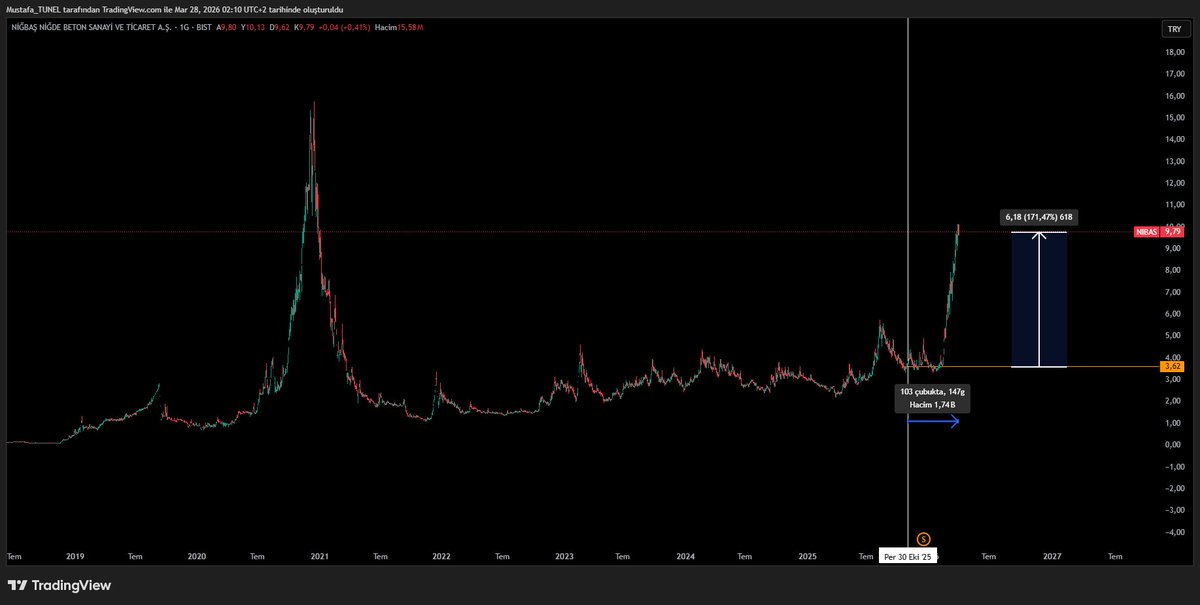Viewport: 1200px width, 605px height.
Task: Click the 2019 label on time axis
Action: coord(74,556)
